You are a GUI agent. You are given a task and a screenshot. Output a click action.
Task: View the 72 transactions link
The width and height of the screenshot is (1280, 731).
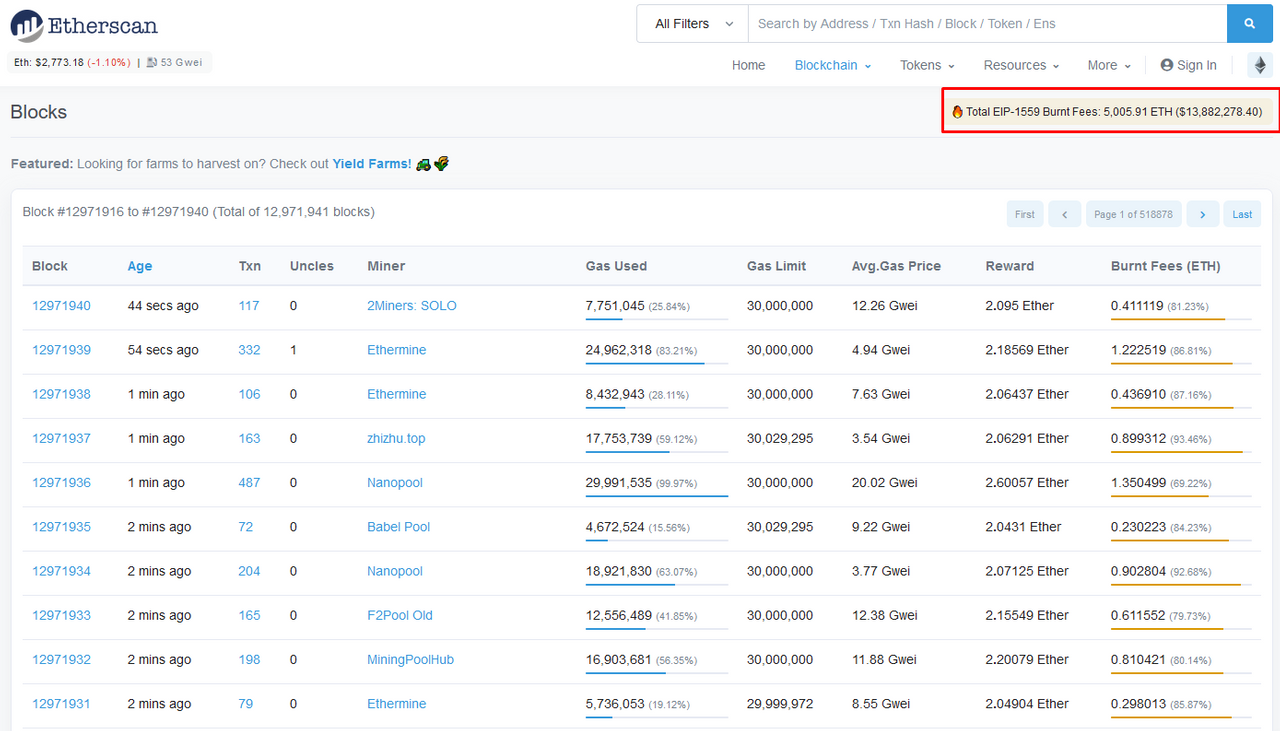246,527
